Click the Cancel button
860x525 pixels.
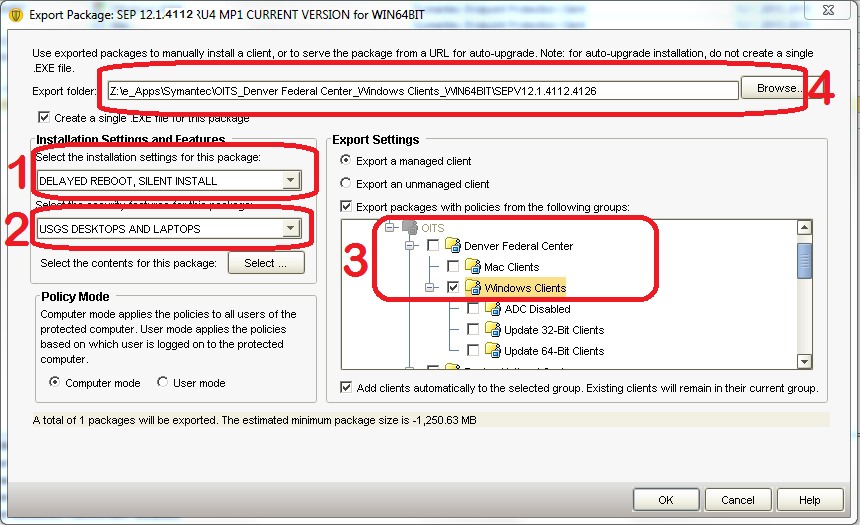click(x=738, y=500)
